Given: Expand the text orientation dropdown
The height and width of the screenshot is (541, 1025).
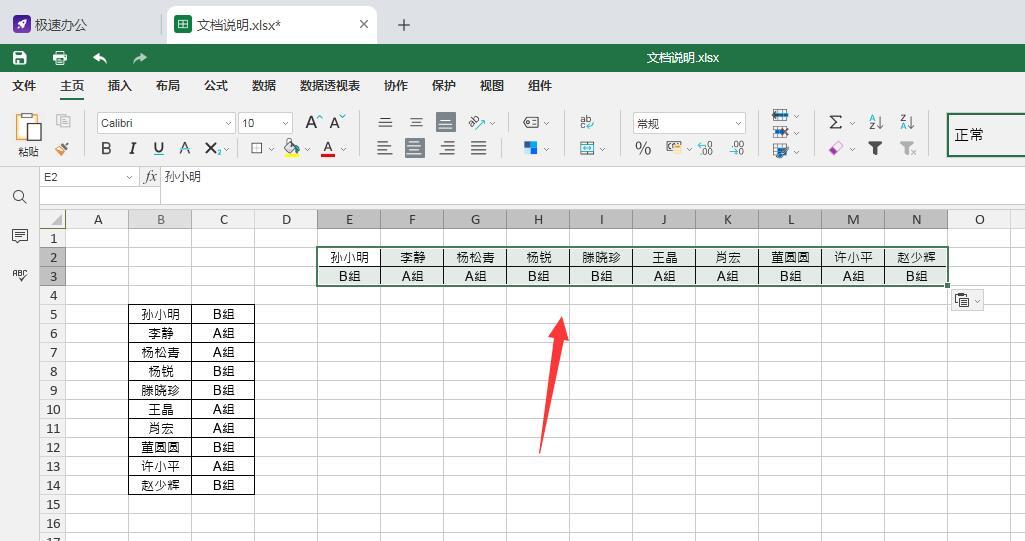Looking at the screenshot, I should pos(493,123).
